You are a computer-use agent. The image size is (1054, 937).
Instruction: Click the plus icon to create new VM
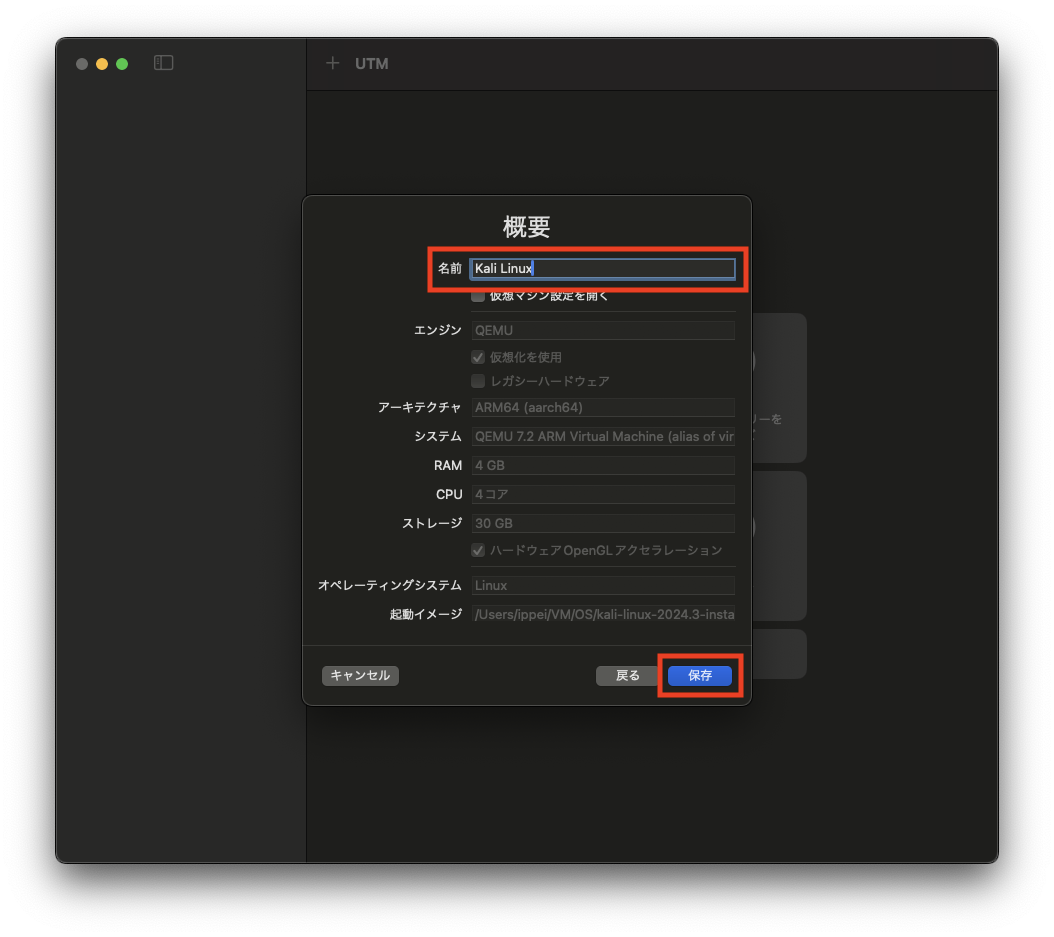click(332, 63)
